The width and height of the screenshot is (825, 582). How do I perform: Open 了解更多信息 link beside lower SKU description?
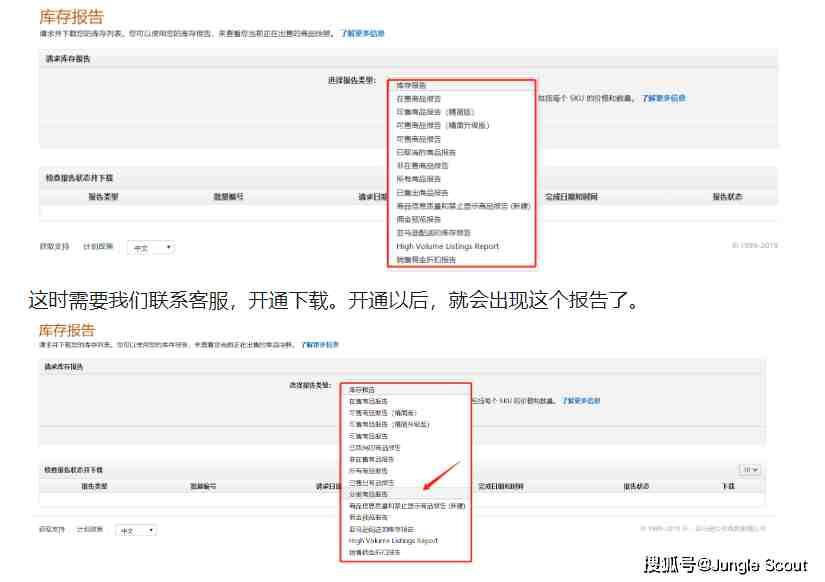[x=581, y=401]
